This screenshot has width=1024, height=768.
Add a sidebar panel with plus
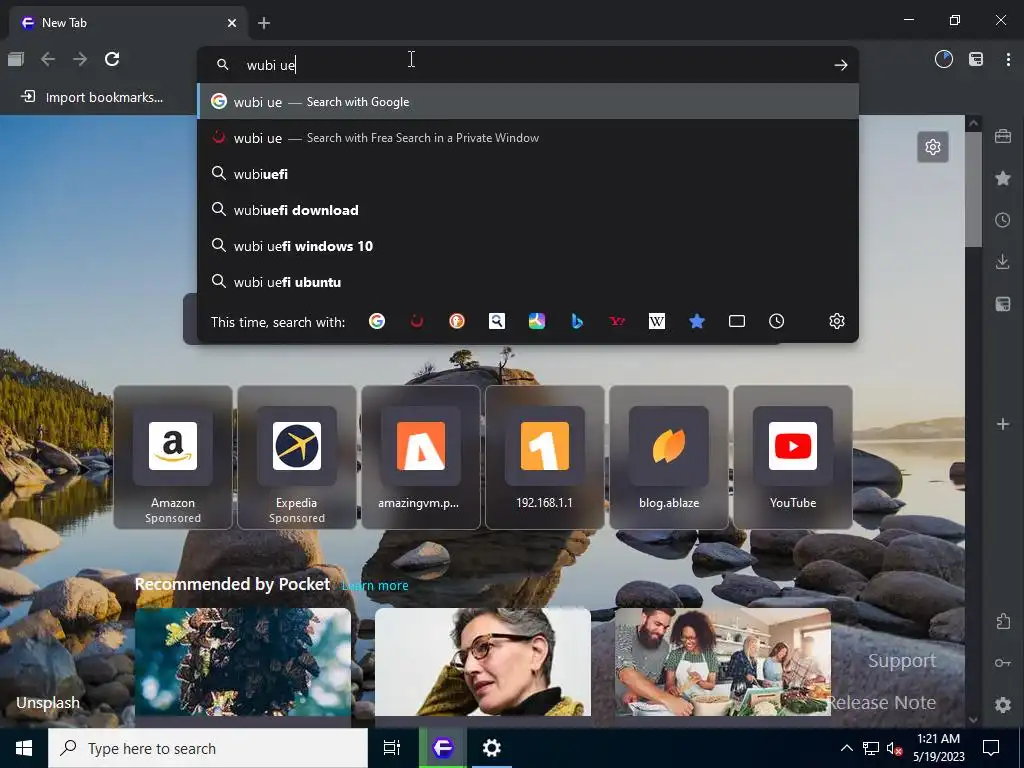tap(1003, 424)
